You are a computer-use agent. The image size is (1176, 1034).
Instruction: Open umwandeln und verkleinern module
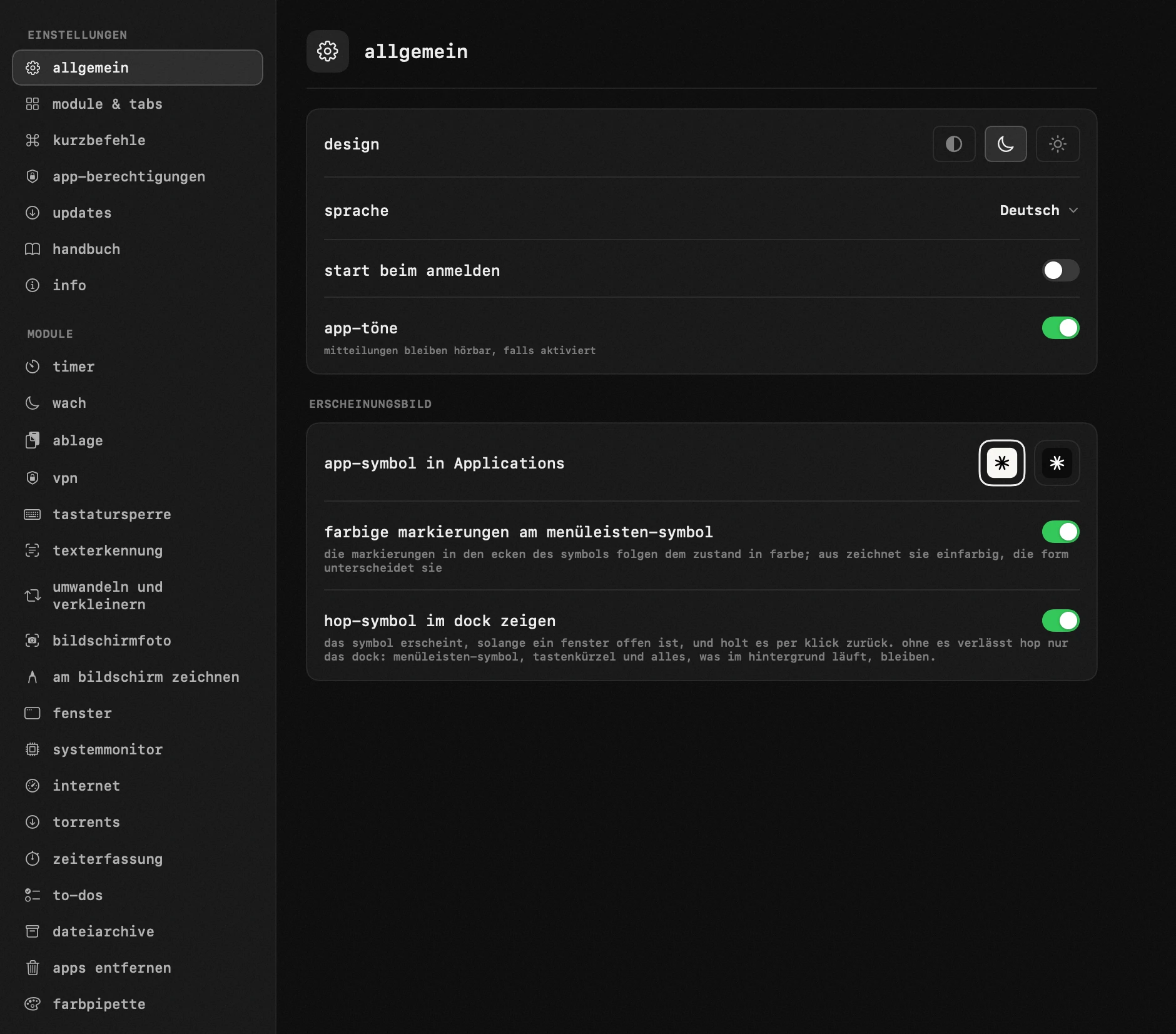point(138,596)
